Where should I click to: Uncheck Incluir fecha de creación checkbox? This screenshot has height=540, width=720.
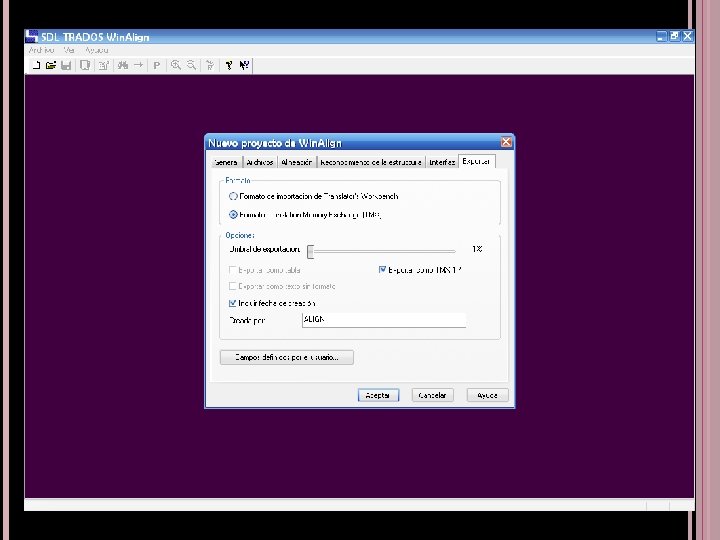[232, 303]
